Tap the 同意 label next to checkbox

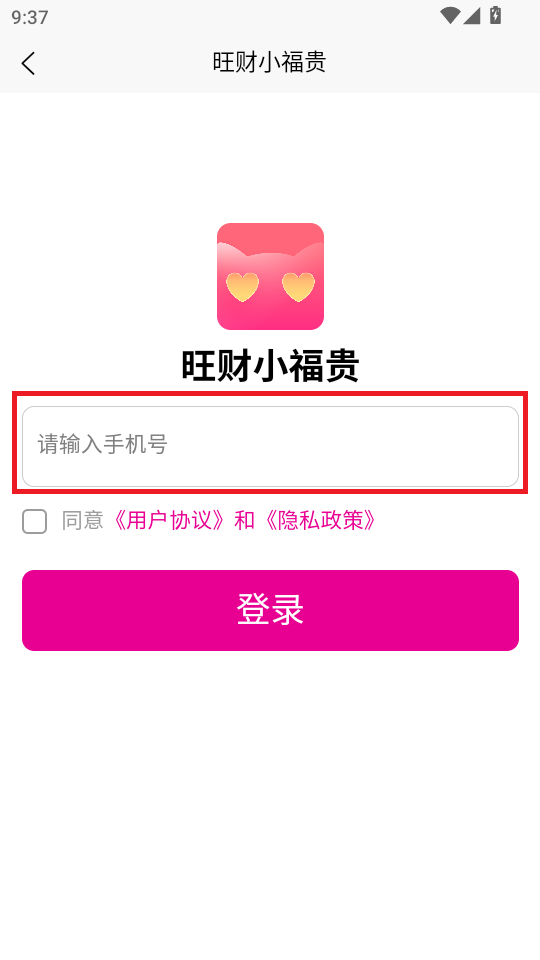[82, 520]
